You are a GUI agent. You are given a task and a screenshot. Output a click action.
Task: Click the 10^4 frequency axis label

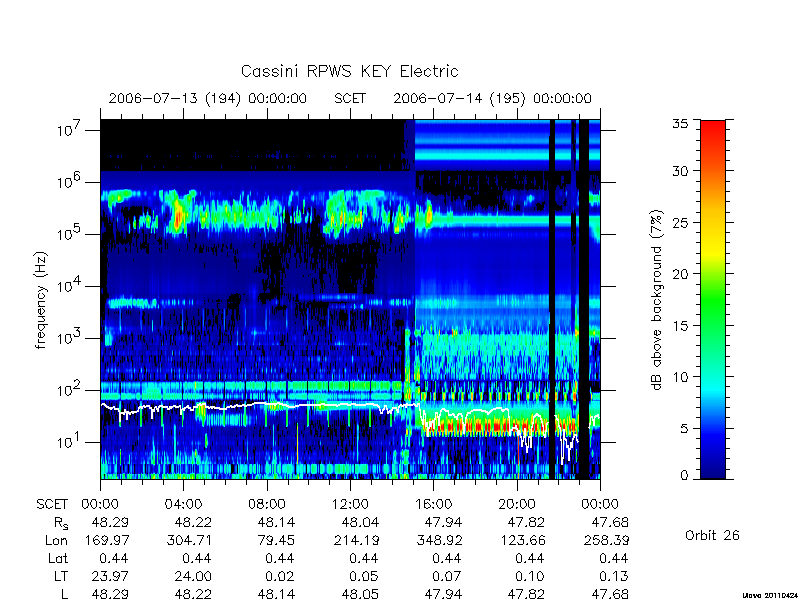(x=67, y=286)
